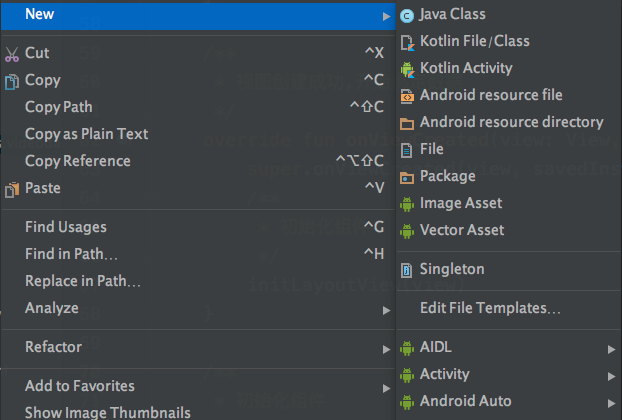Expand the New submenu arrow
Image resolution: width=622 pixels, height=420 pixels.
click(x=386, y=16)
